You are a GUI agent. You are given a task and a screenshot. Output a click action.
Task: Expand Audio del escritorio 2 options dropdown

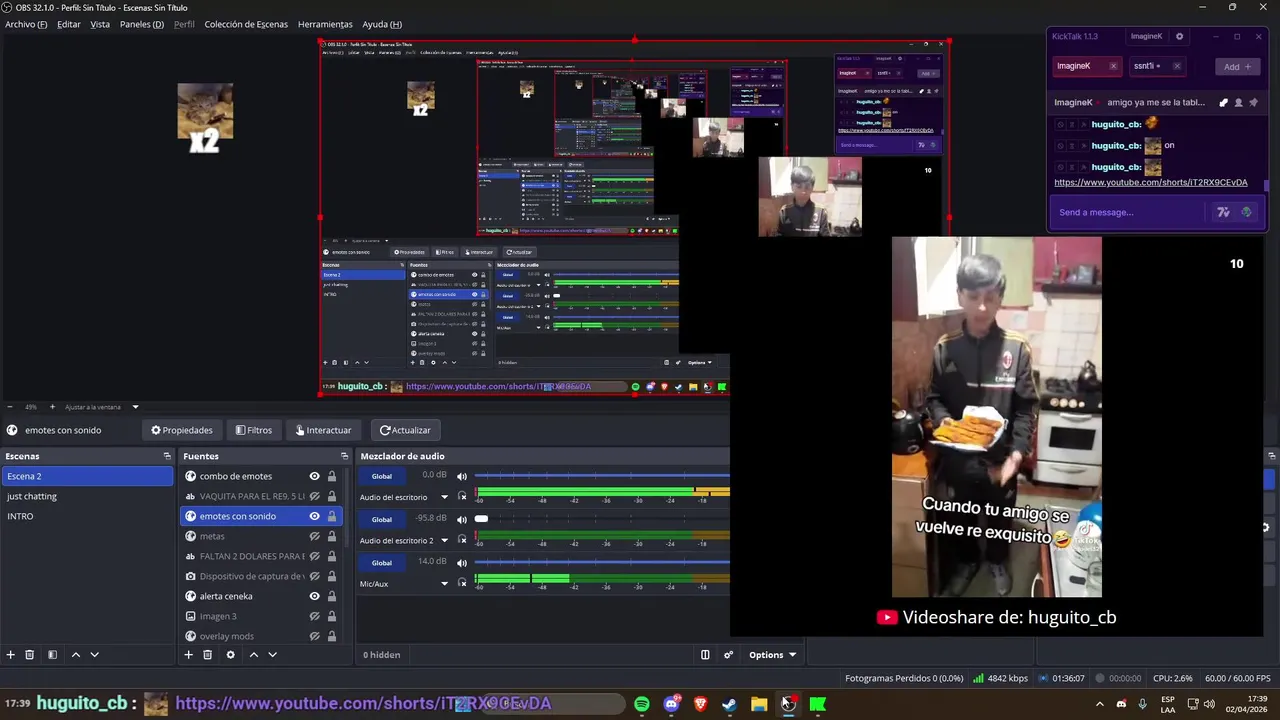(x=444, y=540)
